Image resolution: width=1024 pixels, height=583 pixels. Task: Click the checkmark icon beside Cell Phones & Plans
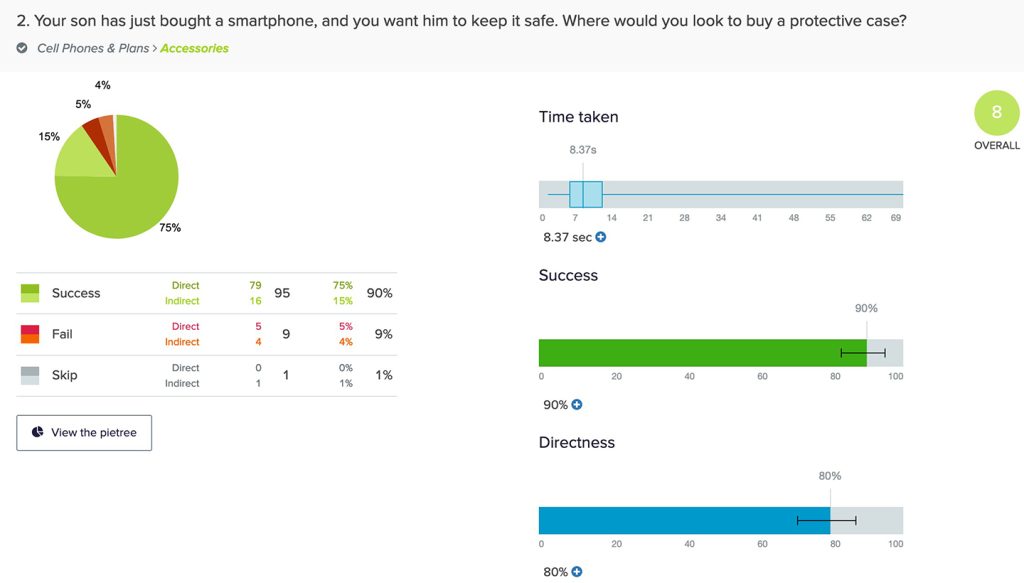point(22,48)
